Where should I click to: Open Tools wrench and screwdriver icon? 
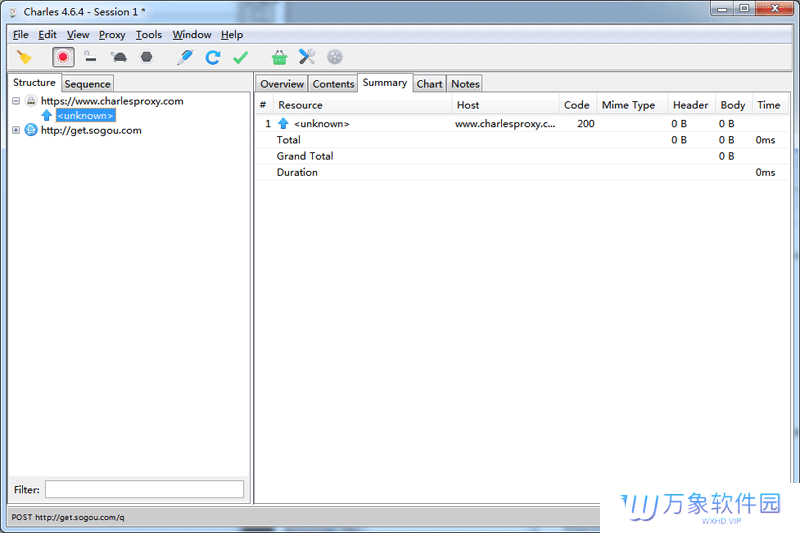(x=307, y=57)
